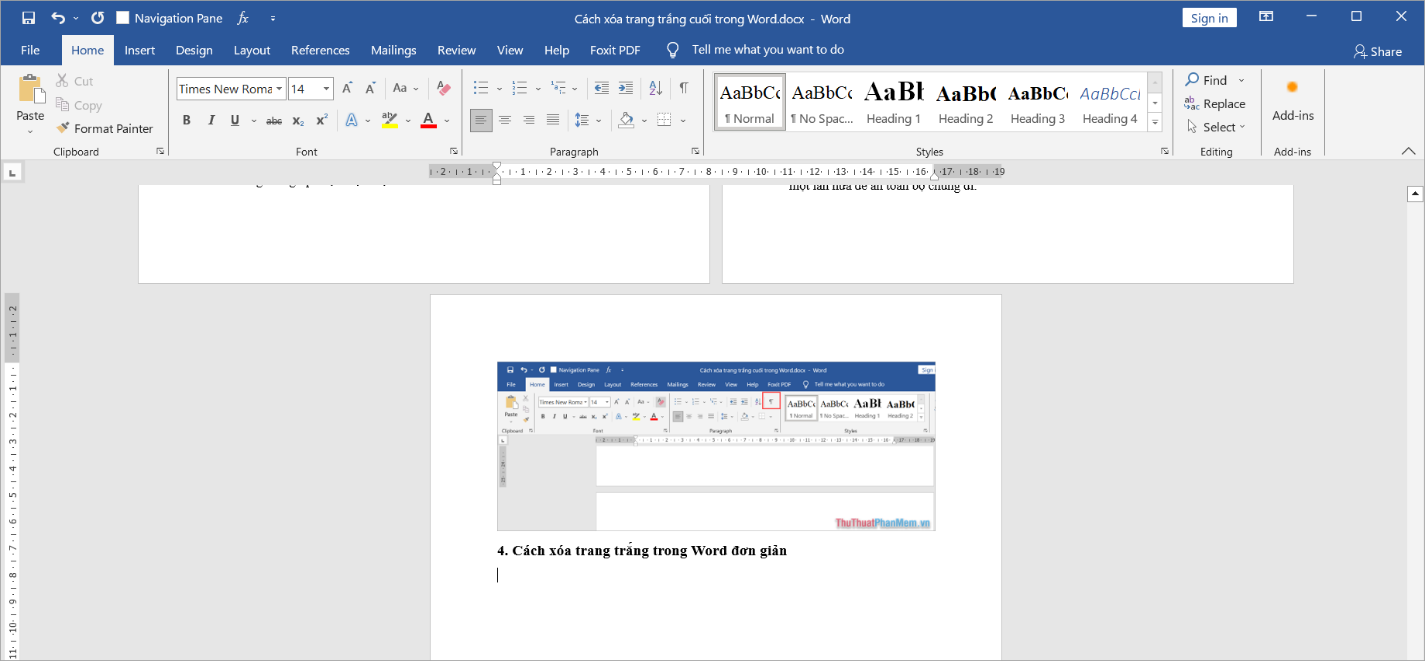Click the red font color swatch
Screen dimensions: 1425x661
(428, 120)
